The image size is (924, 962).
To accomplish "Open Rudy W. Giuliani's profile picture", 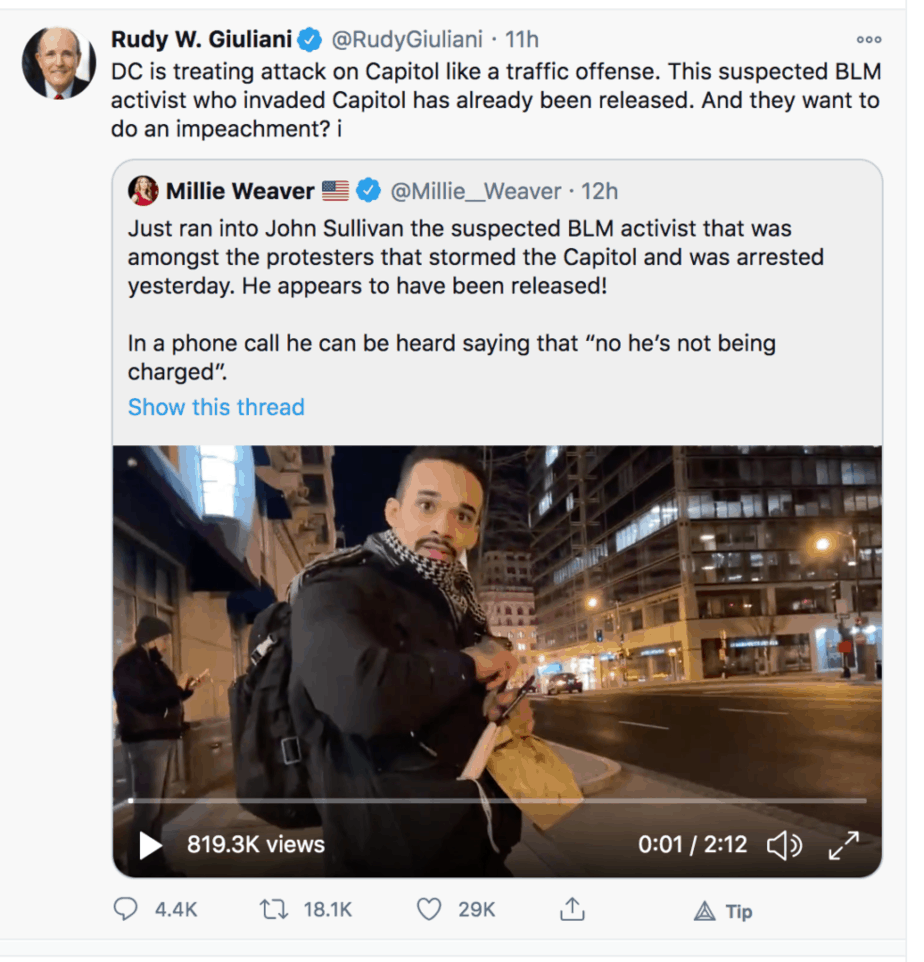I will tap(58, 62).
